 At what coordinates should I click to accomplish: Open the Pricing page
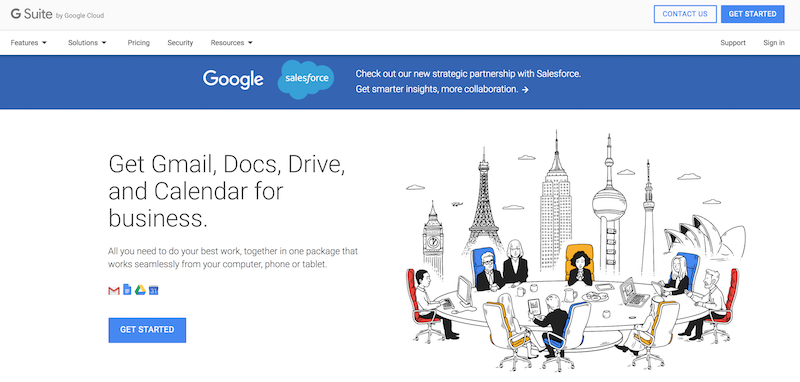(139, 43)
